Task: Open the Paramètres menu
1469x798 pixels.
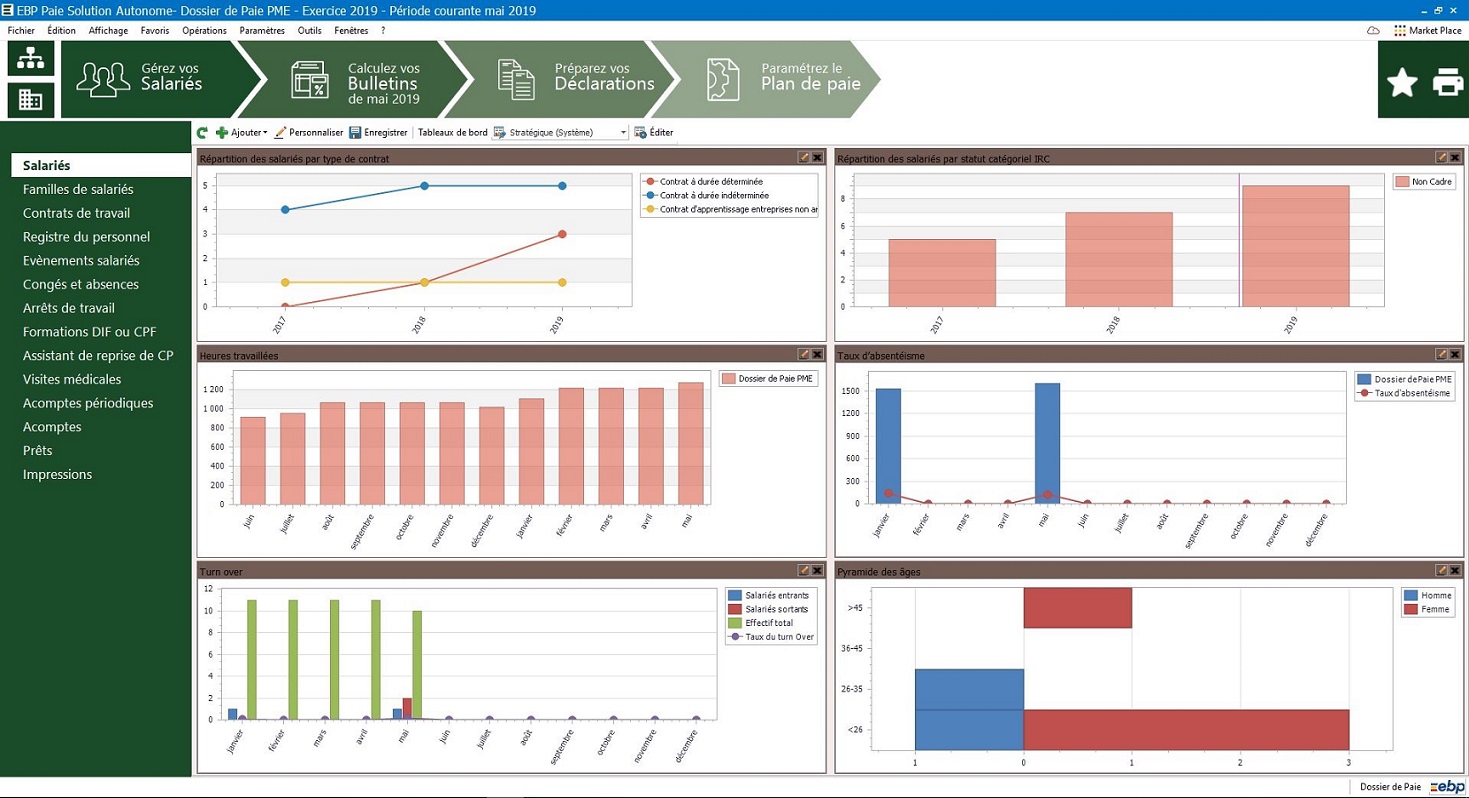Action: point(262,31)
